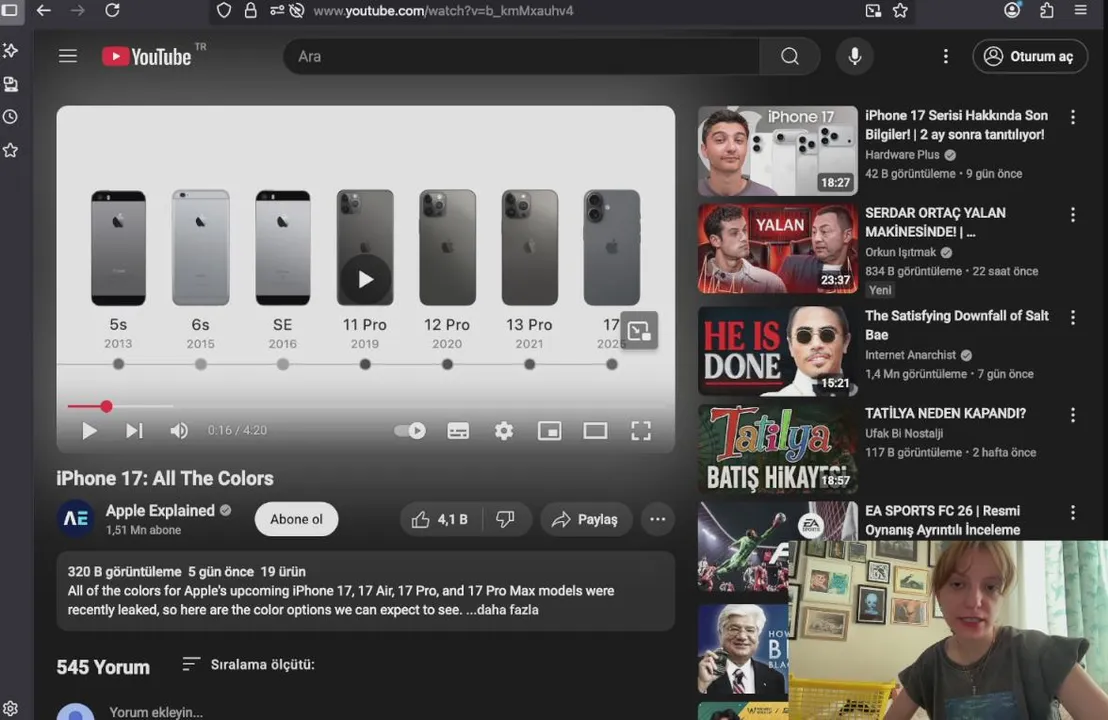The height and width of the screenshot is (720, 1108).
Task: Open the SERDAR ORTAÇ YALAN MAKİNESİNDE video title
Action: [x=936, y=222]
